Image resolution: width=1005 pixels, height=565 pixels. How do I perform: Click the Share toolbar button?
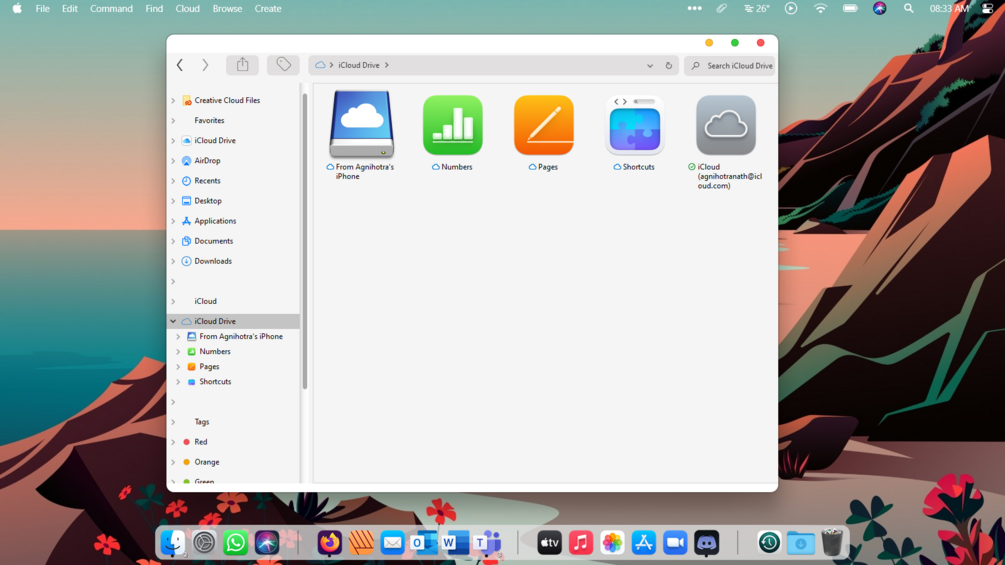[242, 65]
